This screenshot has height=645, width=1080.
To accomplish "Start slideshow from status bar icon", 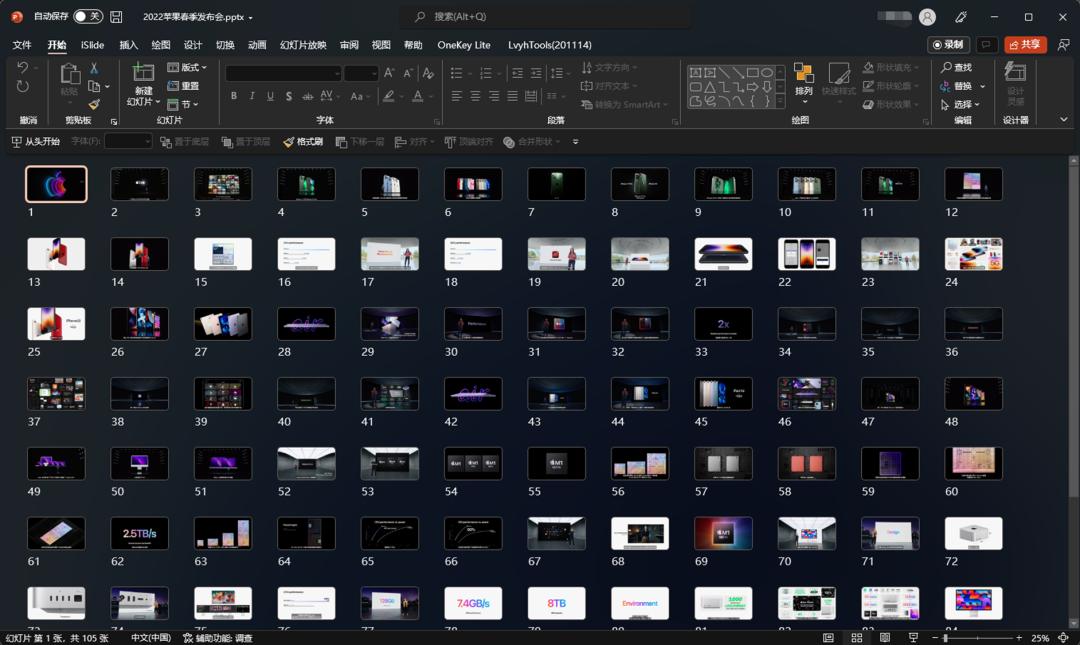I will tap(912, 638).
